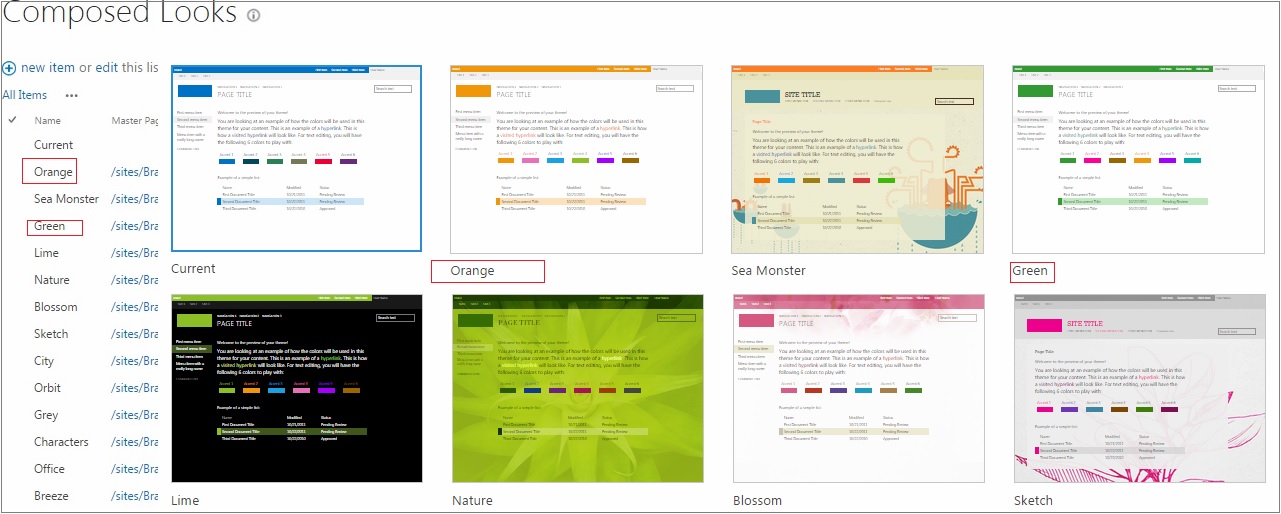The height and width of the screenshot is (514, 1281).
Task: Open the Characters item in the list
Action: click(61, 442)
